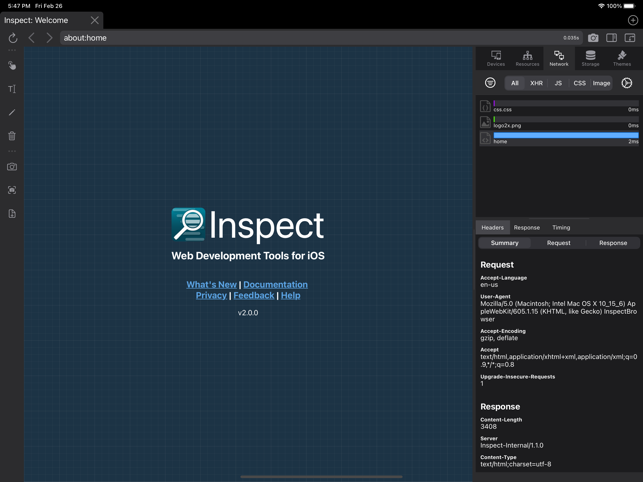Click the Content-Length value 3408
Image resolution: width=643 pixels, height=482 pixels.
point(488,427)
